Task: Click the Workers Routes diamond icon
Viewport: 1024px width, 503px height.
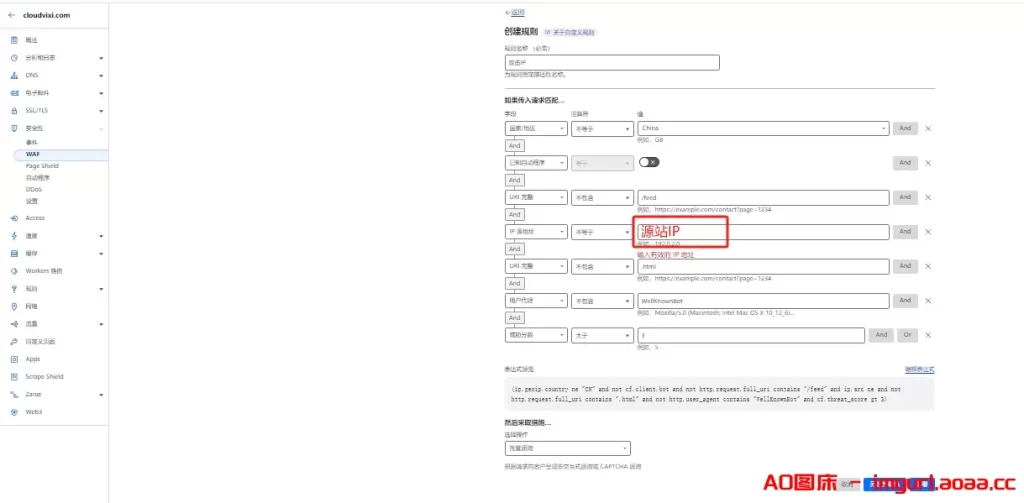Action: [14, 271]
